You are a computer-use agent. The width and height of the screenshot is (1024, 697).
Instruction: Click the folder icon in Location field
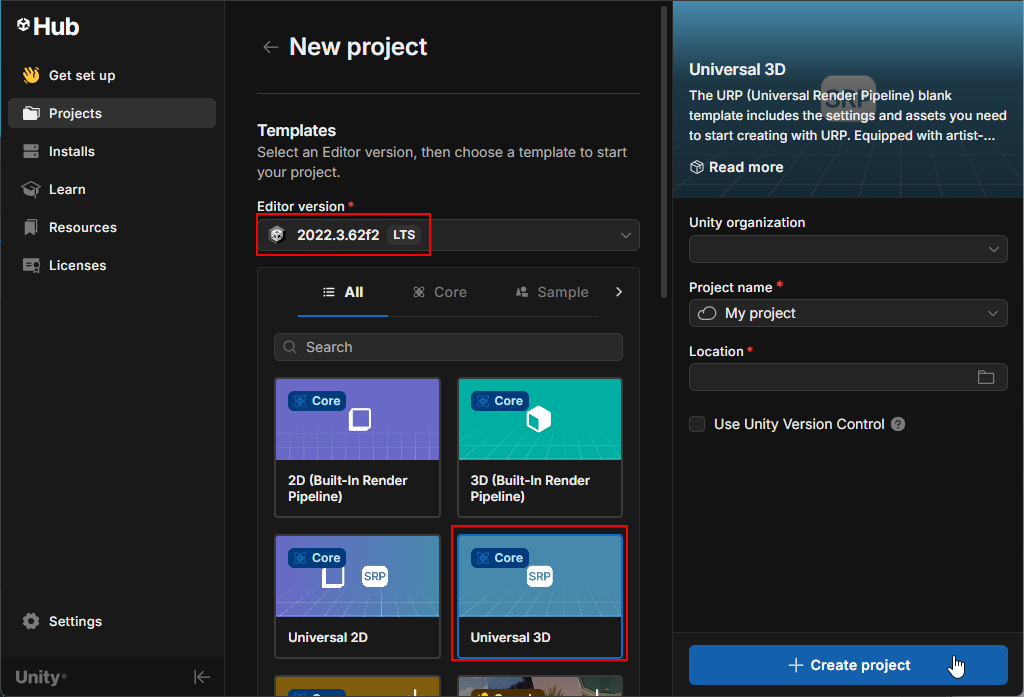[986, 377]
